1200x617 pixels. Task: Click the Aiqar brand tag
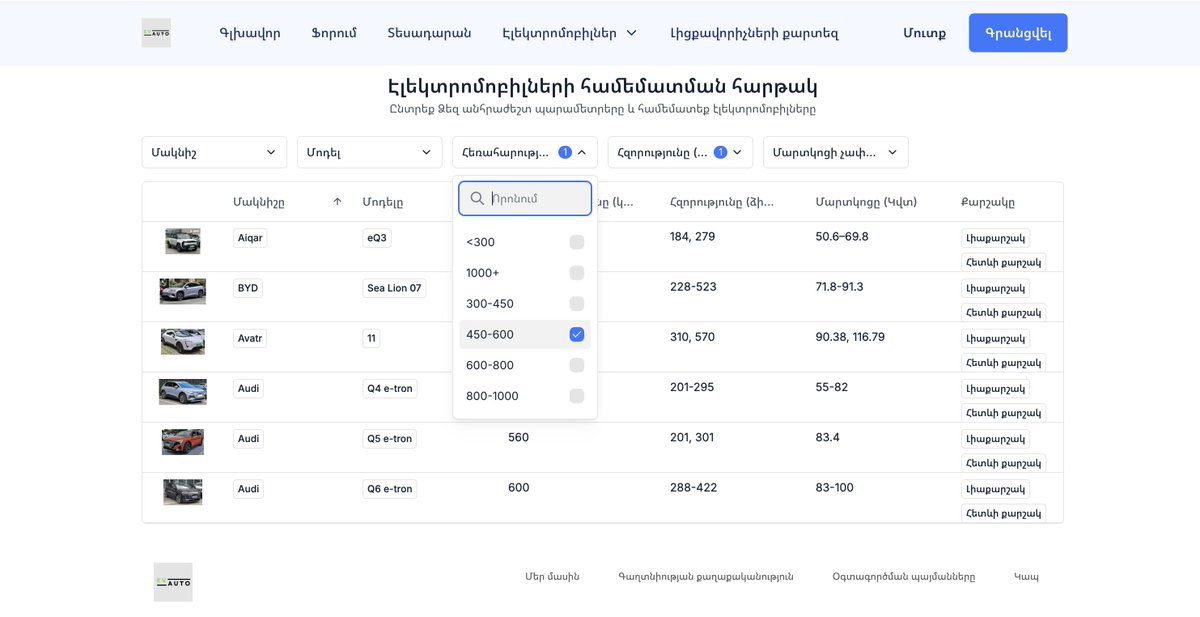click(250, 238)
